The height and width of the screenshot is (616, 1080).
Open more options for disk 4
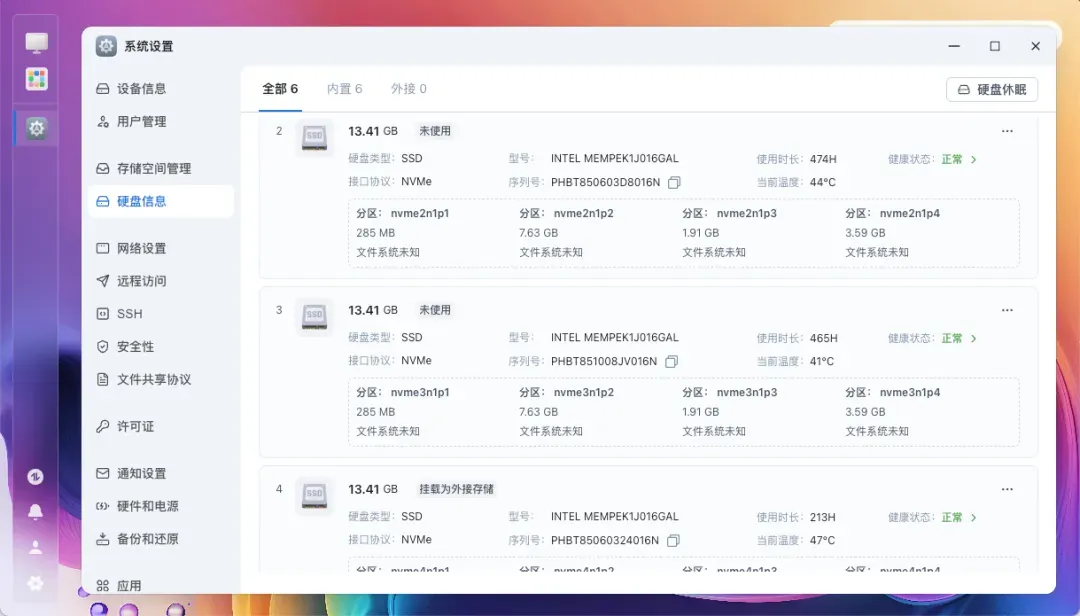1007,489
